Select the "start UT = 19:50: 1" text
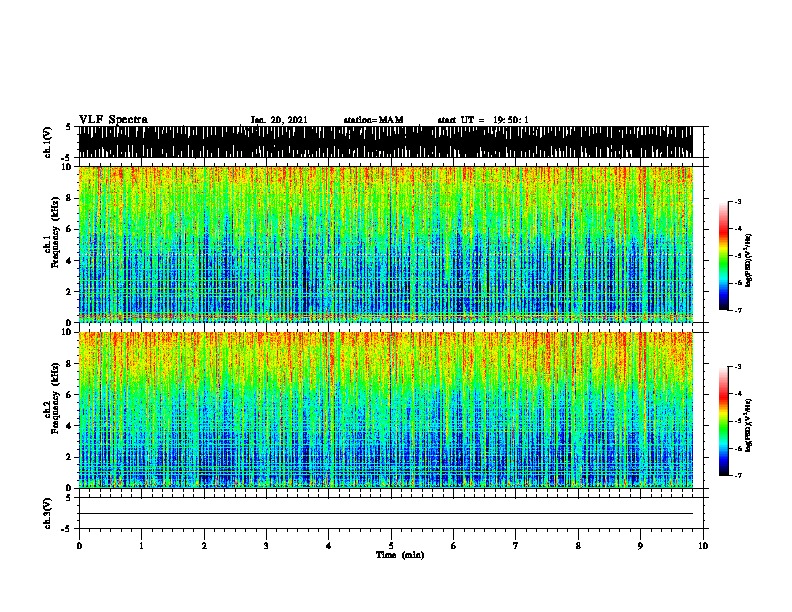792x612 pixels. click(483, 120)
